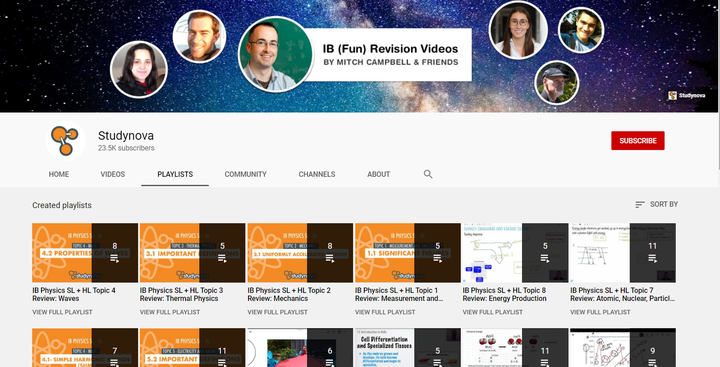Click the Sort By icon
This screenshot has width=720, height=367.
click(640, 204)
